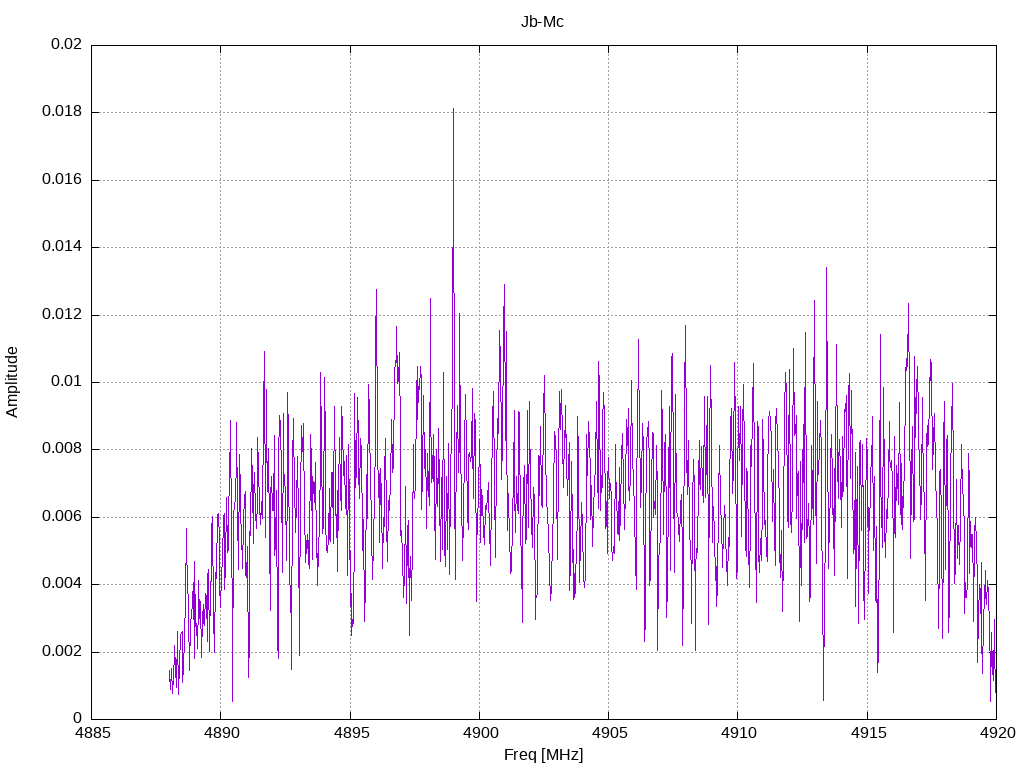
Task: Click the y-axis tick label 0.012
Action: coord(62,315)
